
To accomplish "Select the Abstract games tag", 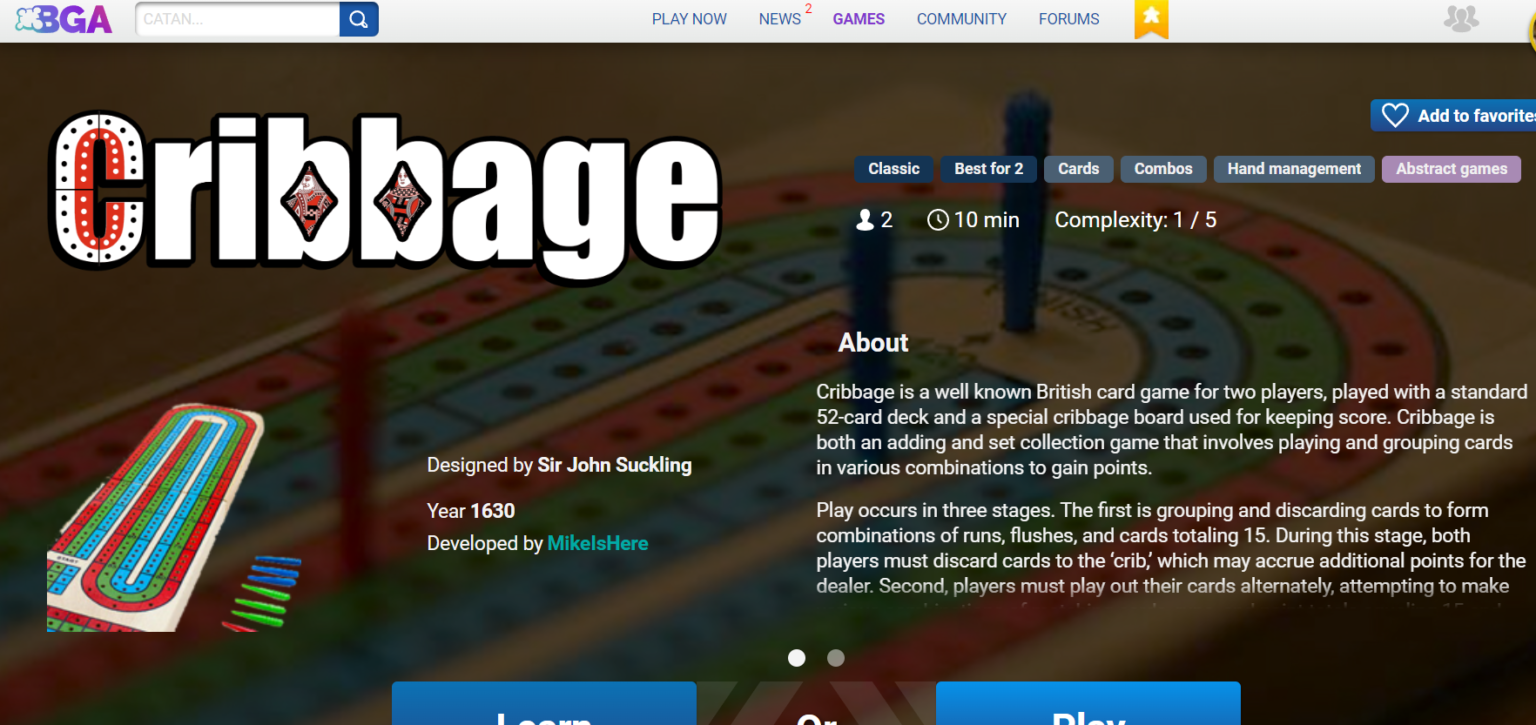I will pyautogui.click(x=1451, y=169).
